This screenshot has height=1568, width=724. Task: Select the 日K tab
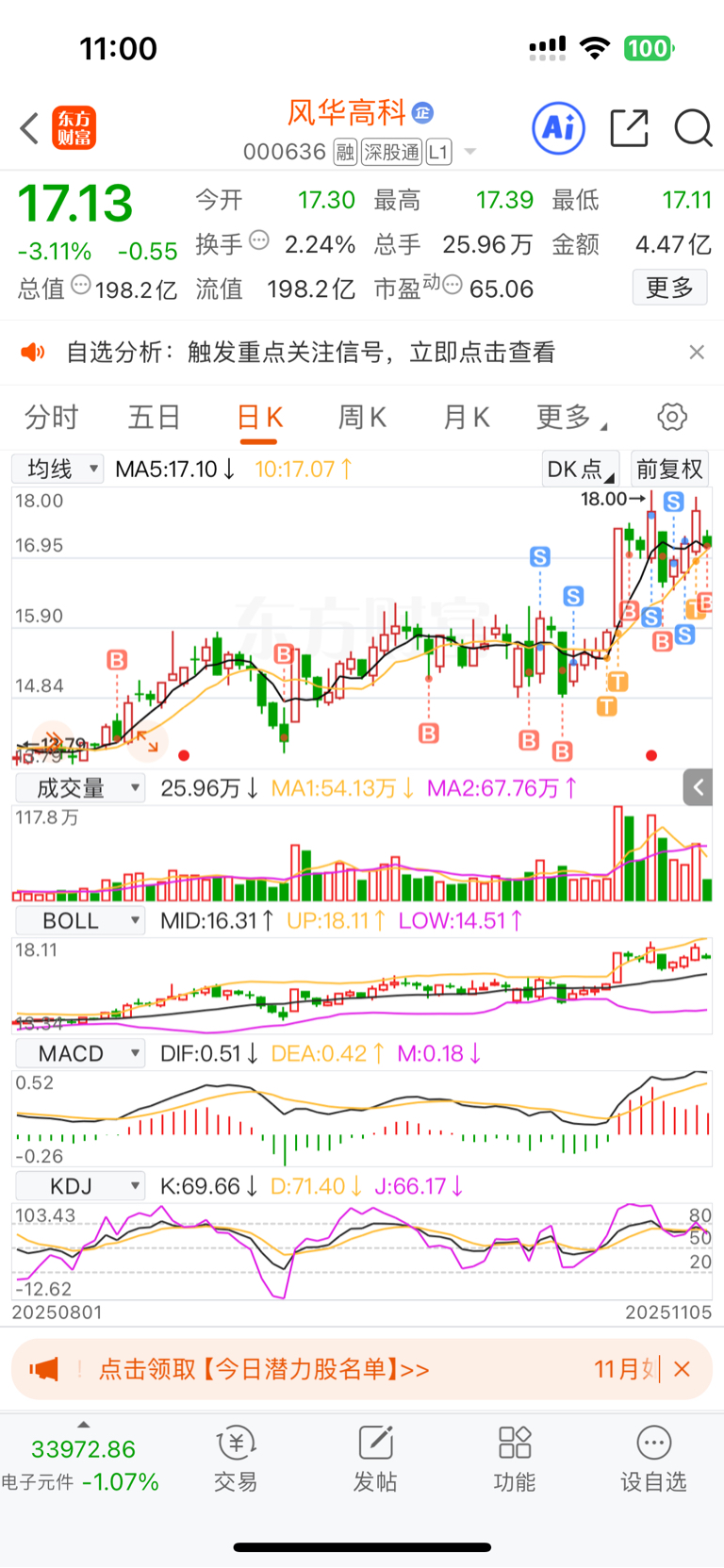(260, 417)
